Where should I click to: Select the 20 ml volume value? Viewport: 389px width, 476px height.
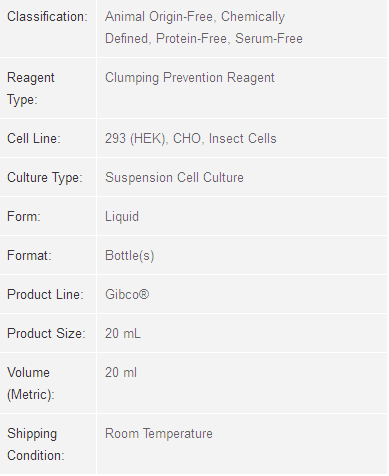coord(121,372)
